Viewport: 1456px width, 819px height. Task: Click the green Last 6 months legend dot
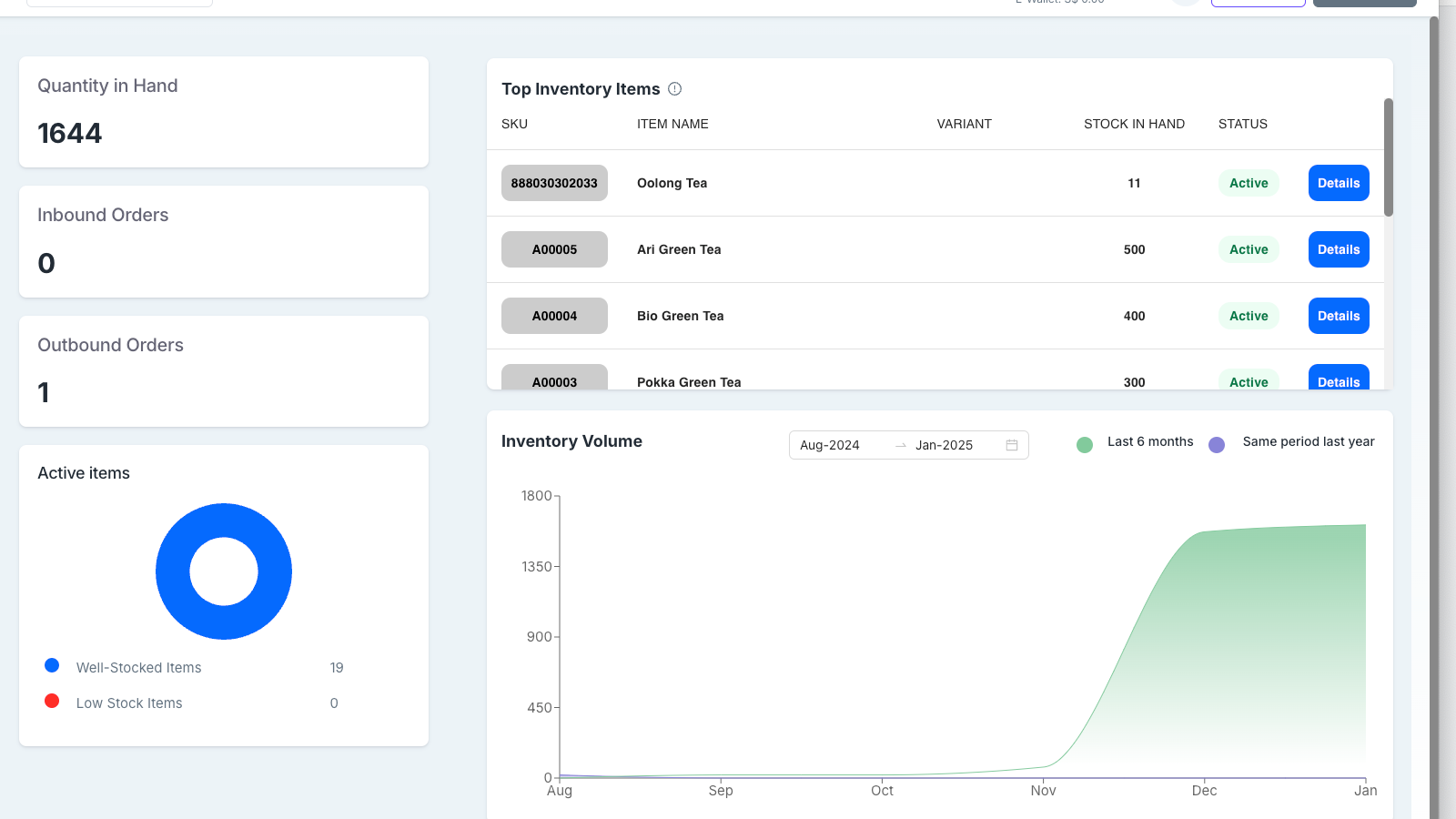[x=1084, y=445]
